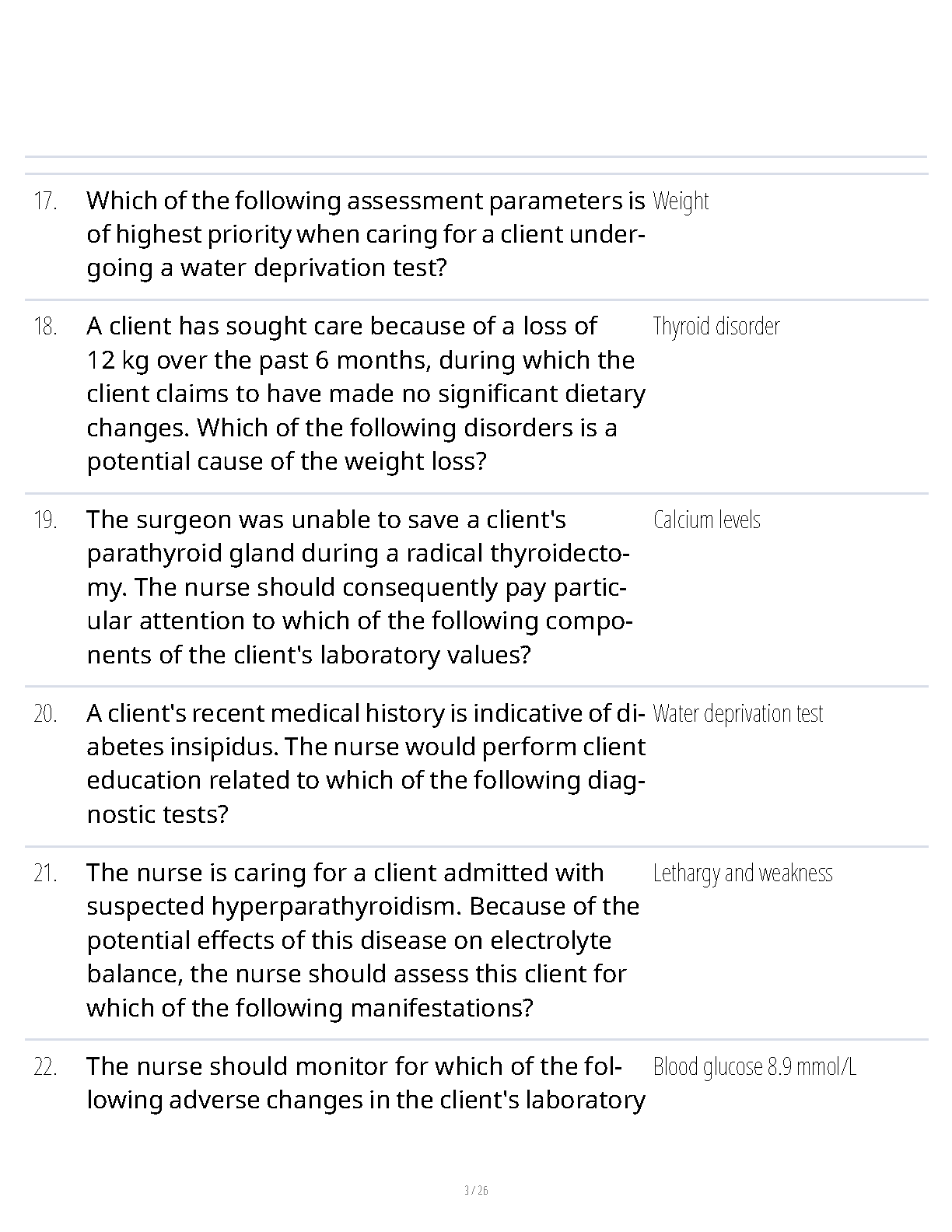Viewport: 952px width, 1232px height.
Task: Click the water deprivation test priority question
Action: click(x=364, y=234)
